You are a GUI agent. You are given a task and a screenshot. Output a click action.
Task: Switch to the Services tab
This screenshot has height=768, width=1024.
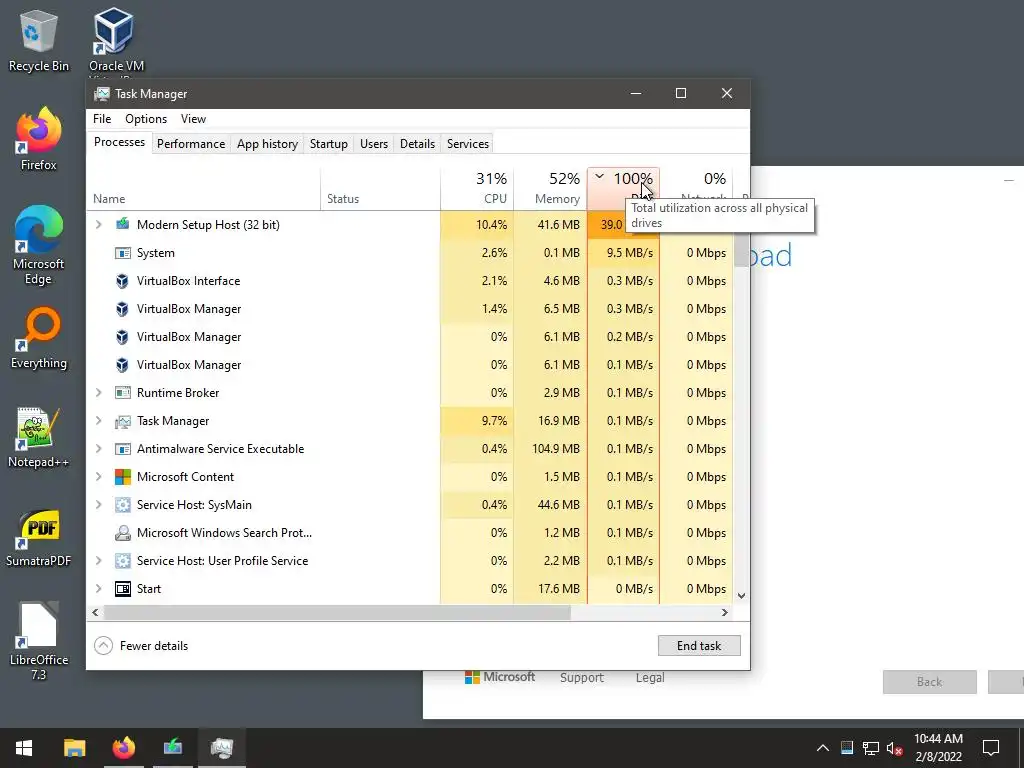pyautogui.click(x=468, y=144)
